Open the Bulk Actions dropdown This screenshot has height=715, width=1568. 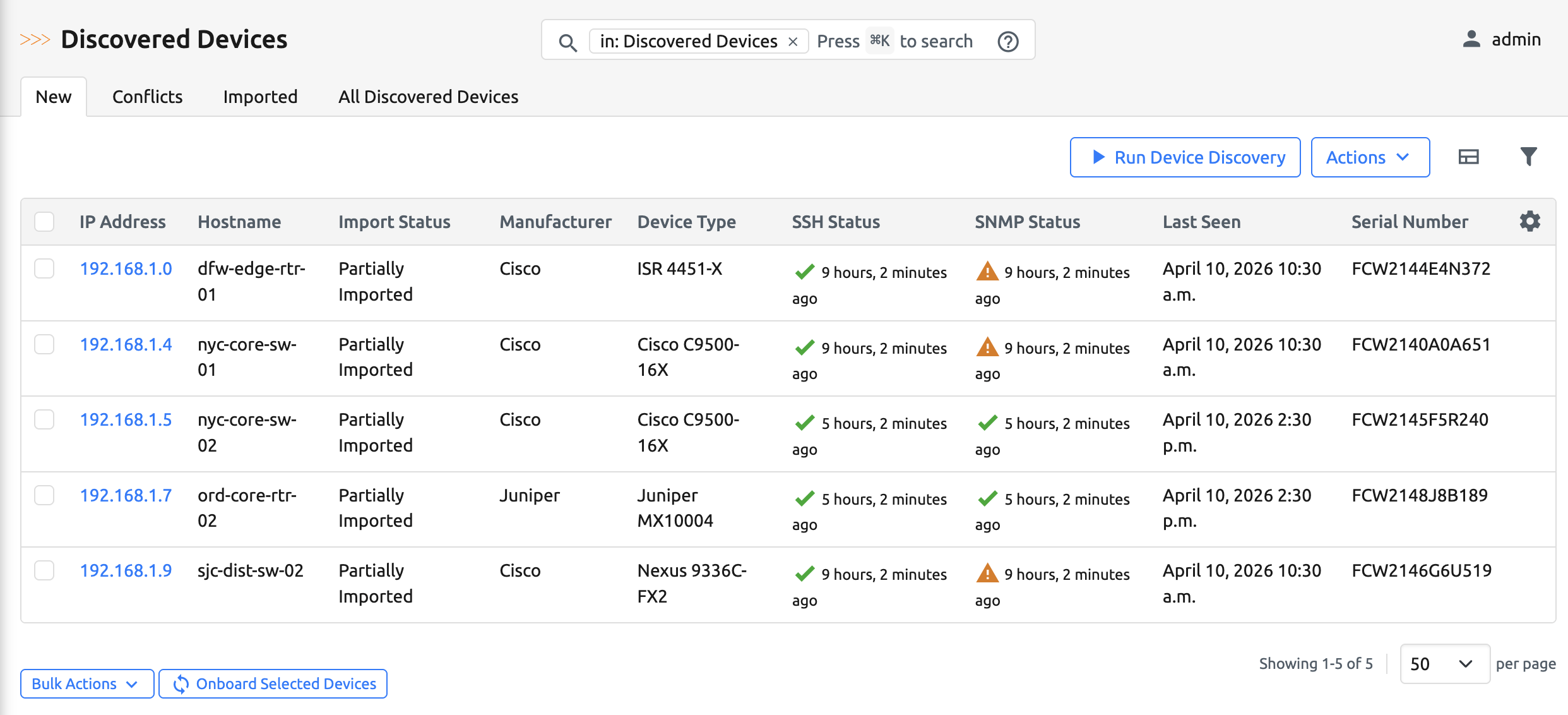pyautogui.click(x=86, y=683)
